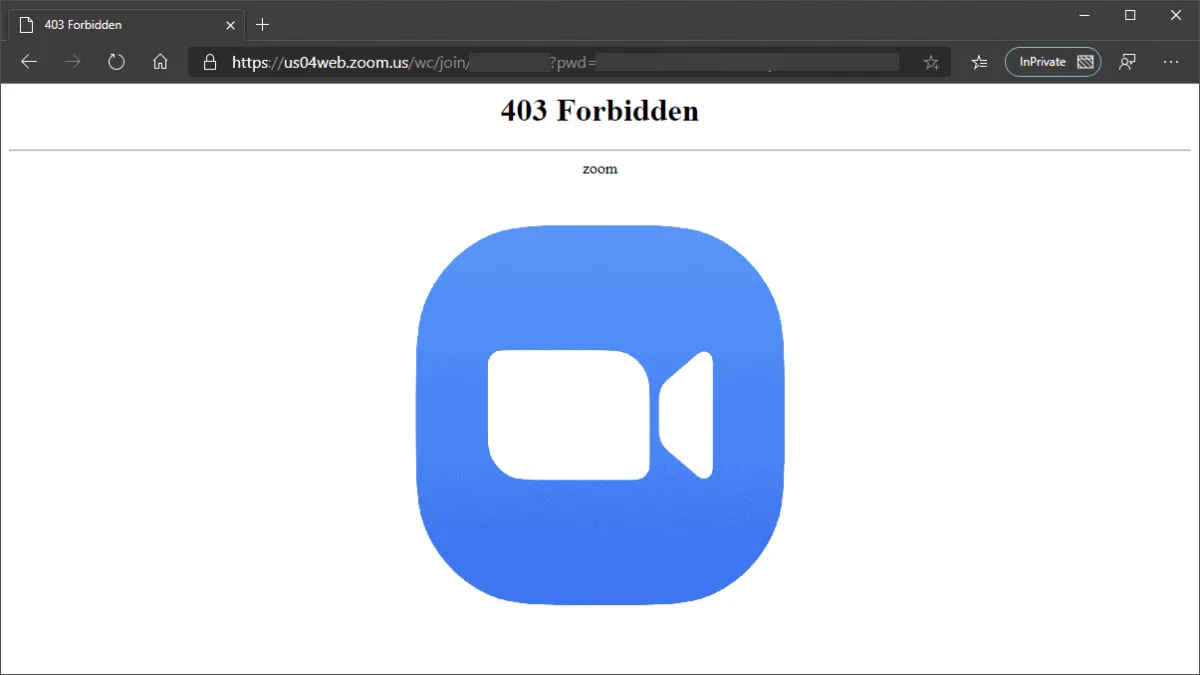1200x675 pixels.
Task: Select the masked meeting ID in the URL
Action: pyautogui.click(x=510, y=61)
